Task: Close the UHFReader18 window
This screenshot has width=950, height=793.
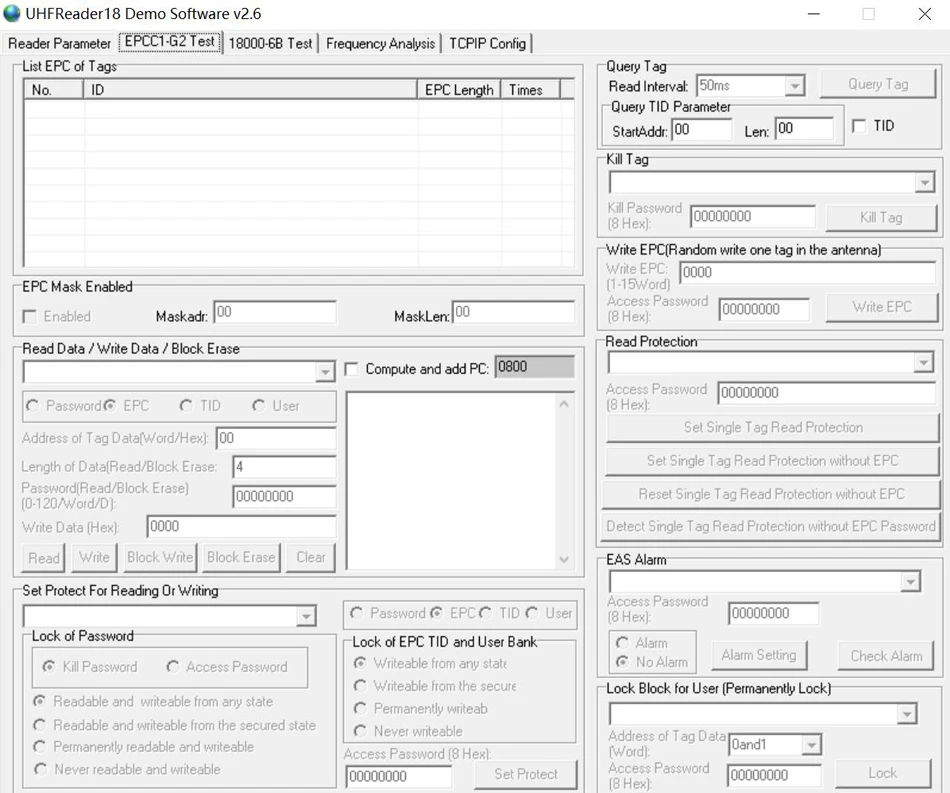Action: (x=925, y=14)
